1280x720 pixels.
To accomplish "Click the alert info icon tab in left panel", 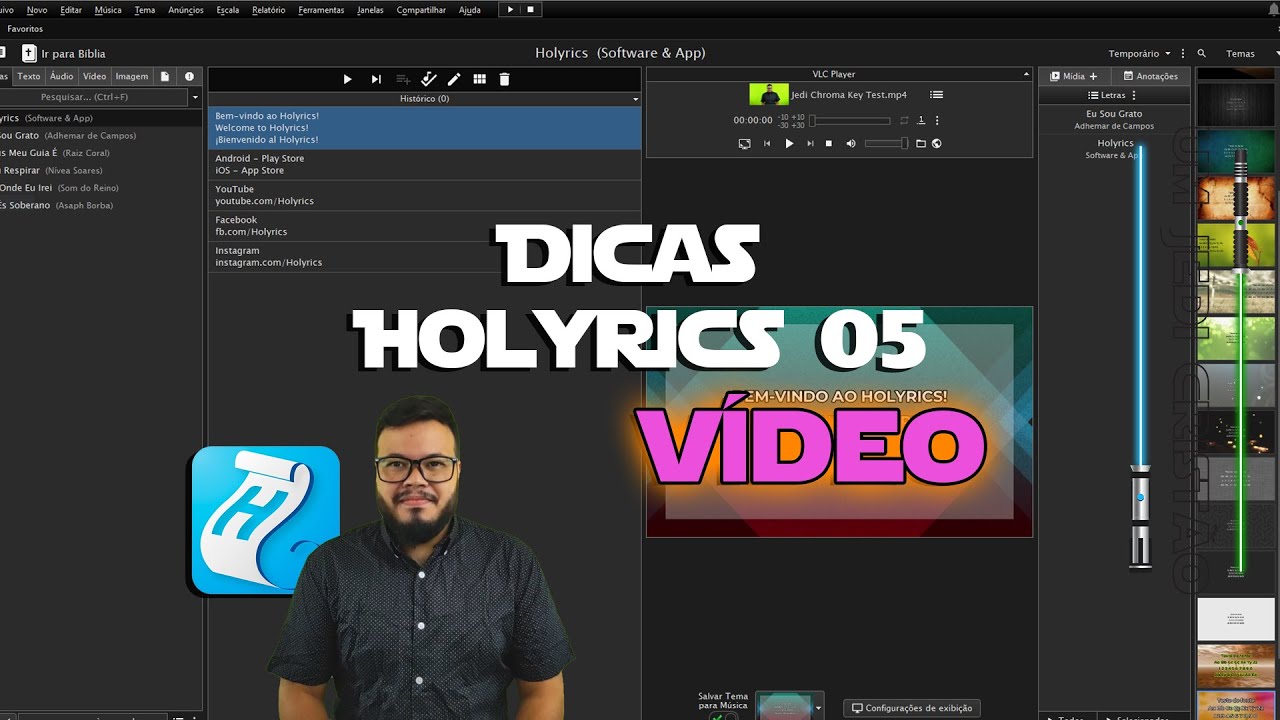I will coord(189,76).
